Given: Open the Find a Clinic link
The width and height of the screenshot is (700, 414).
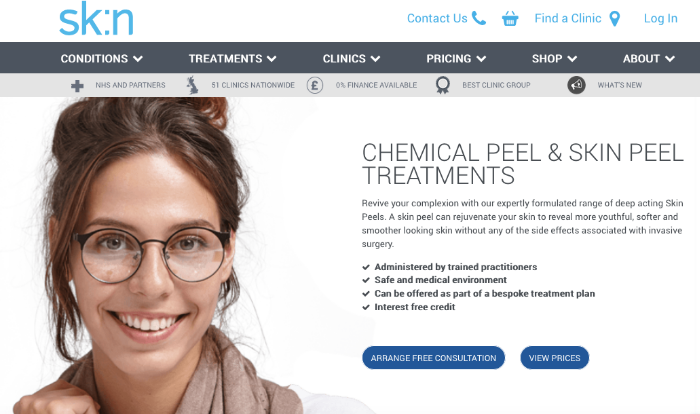Looking at the screenshot, I should (x=568, y=18).
